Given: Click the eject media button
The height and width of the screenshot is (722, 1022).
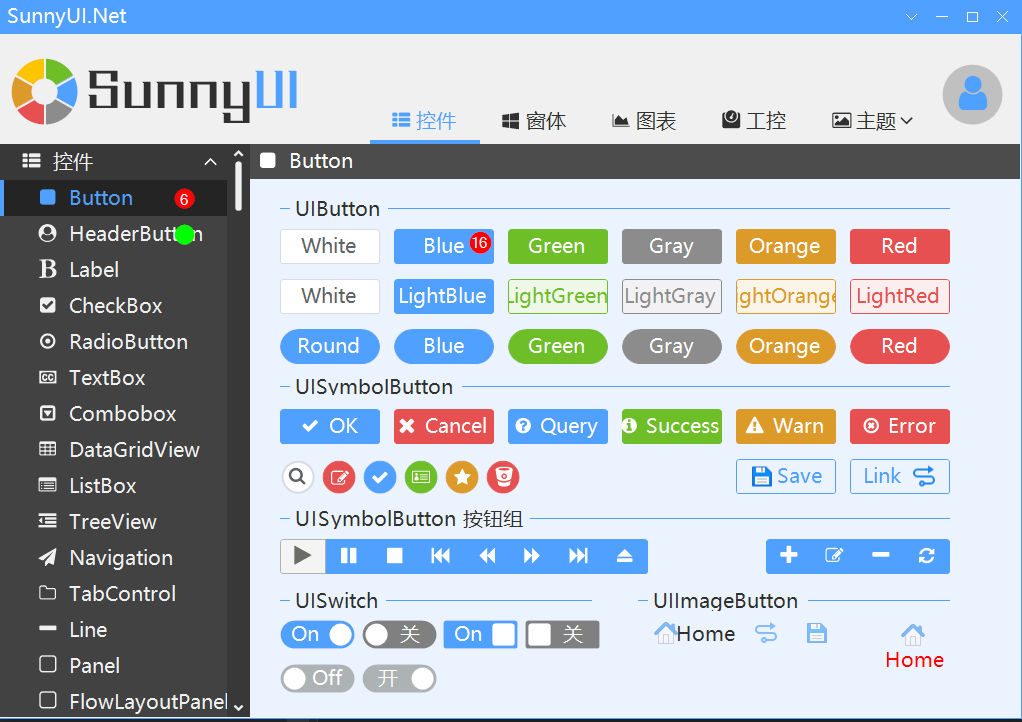Looking at the screenshot, I should [624, 556].
